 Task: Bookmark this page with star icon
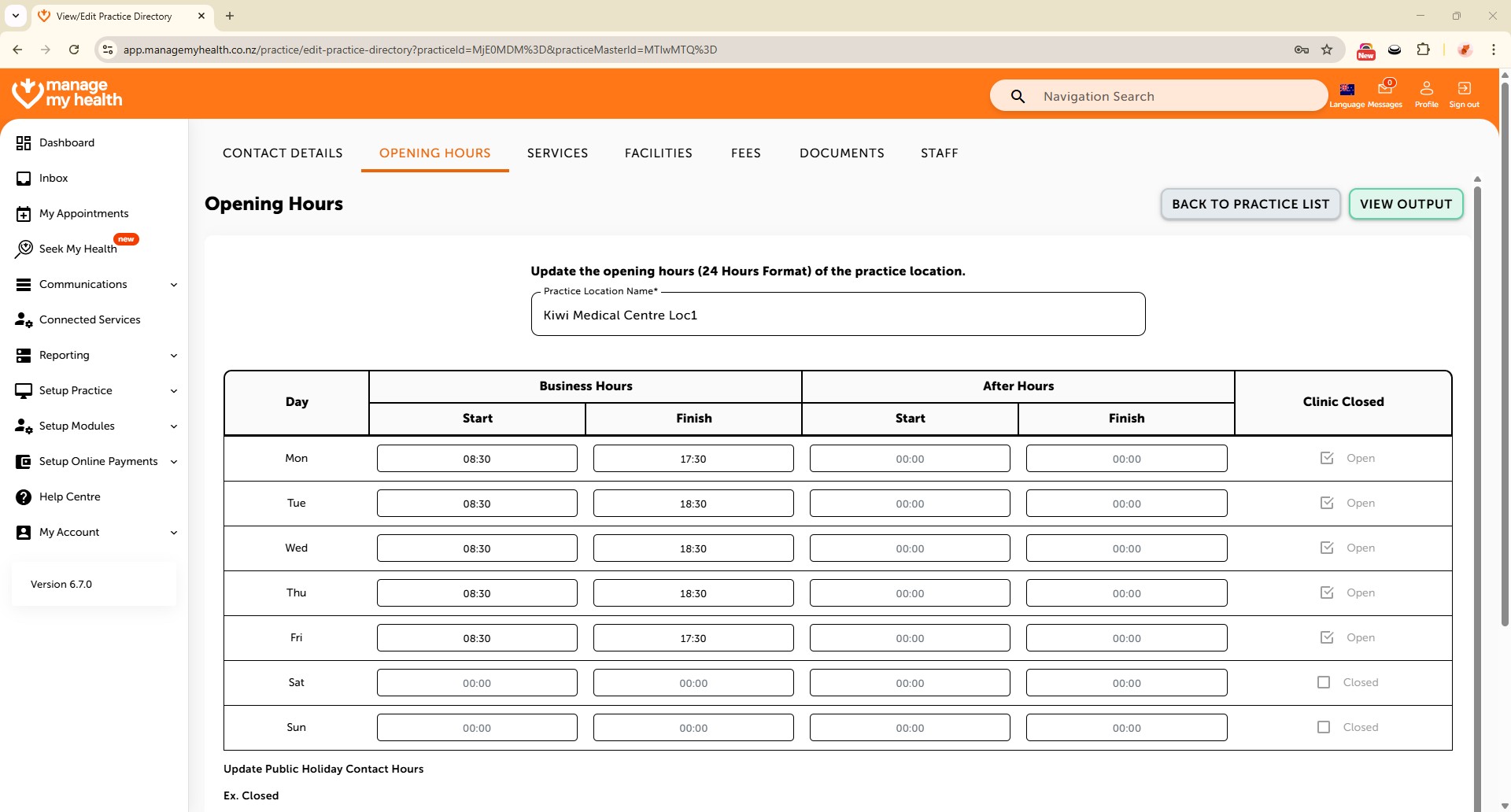(x=1327, y=50)
